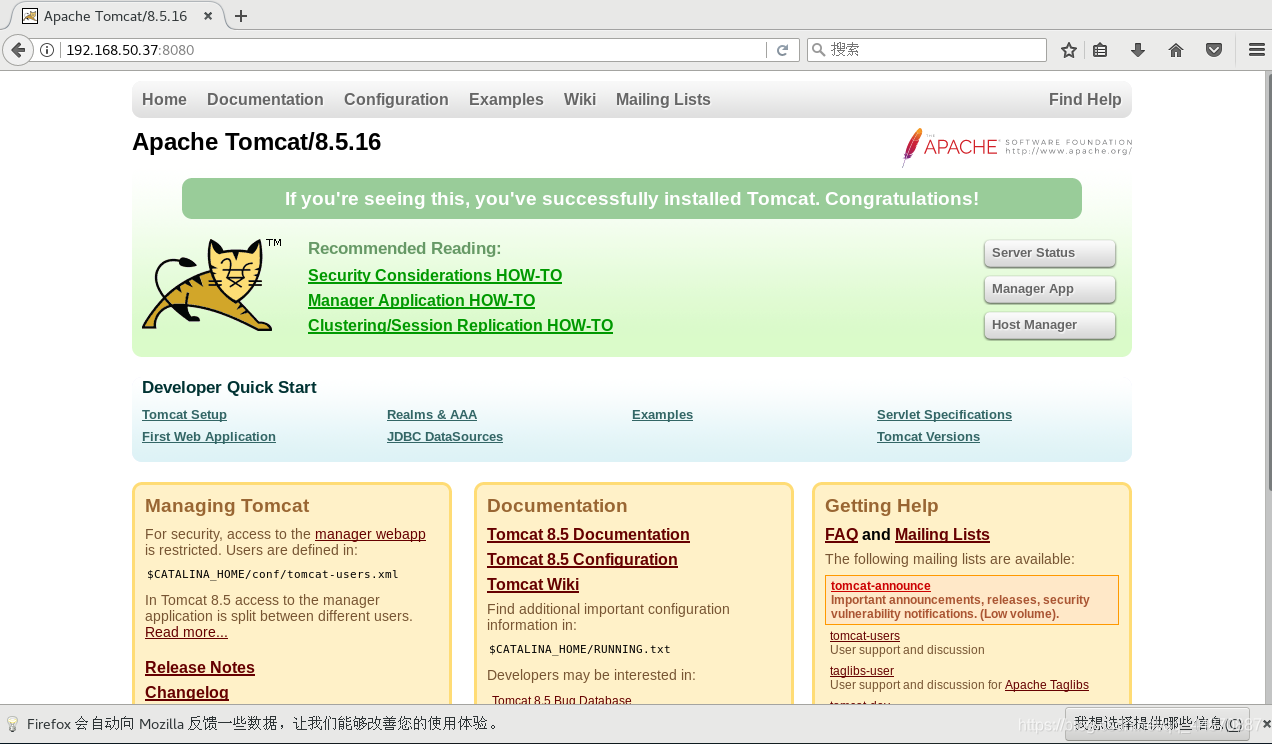Open Mailing Lists link under Getting Help
This screenshot has width=1272, height=744.
coord(942,534)
